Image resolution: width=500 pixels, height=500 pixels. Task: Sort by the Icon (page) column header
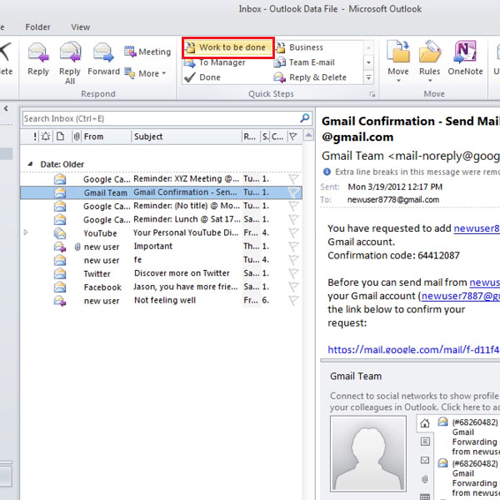point(60,136)
